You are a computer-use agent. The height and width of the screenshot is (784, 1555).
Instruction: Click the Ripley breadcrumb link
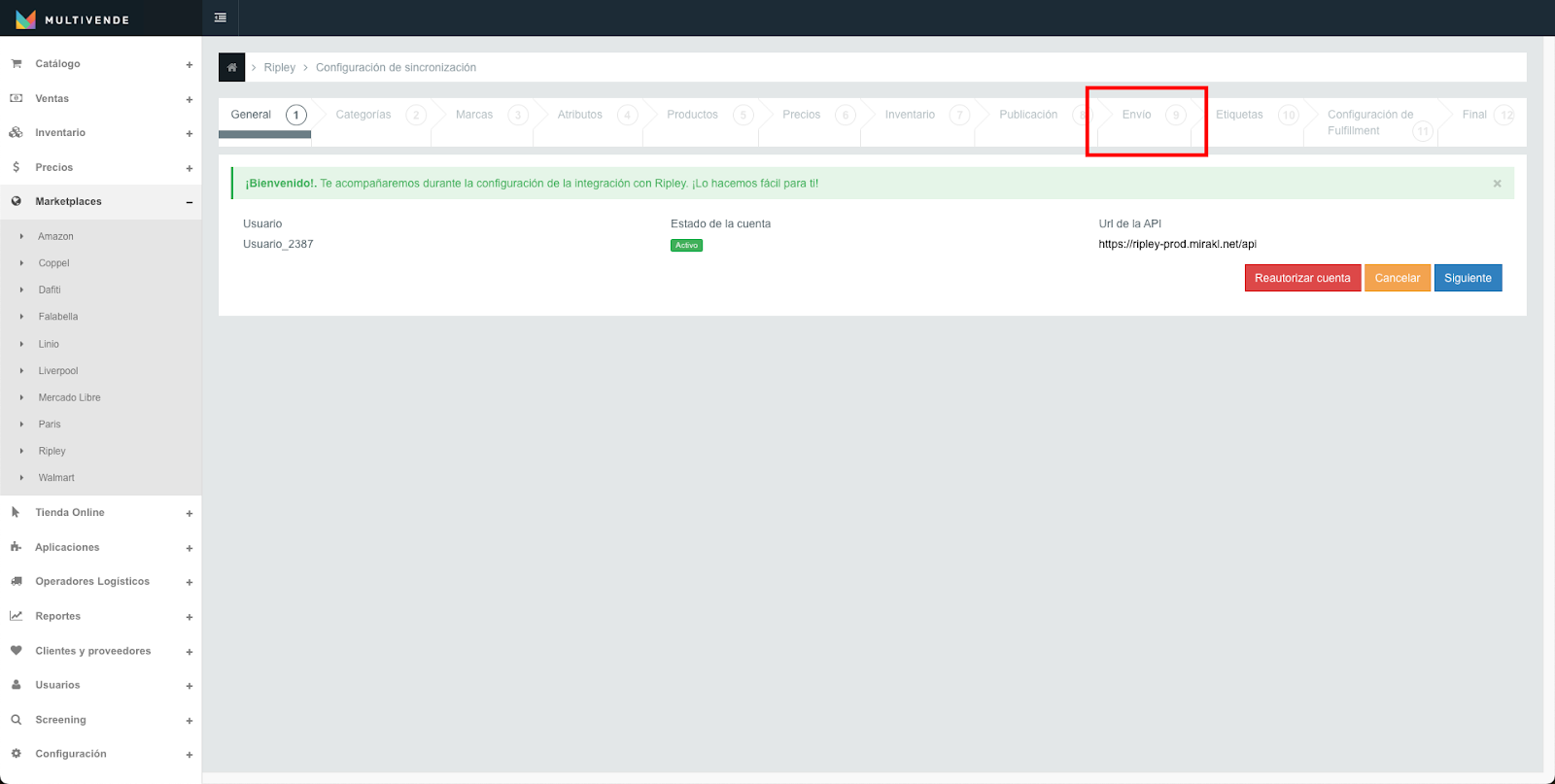point(279,67)
